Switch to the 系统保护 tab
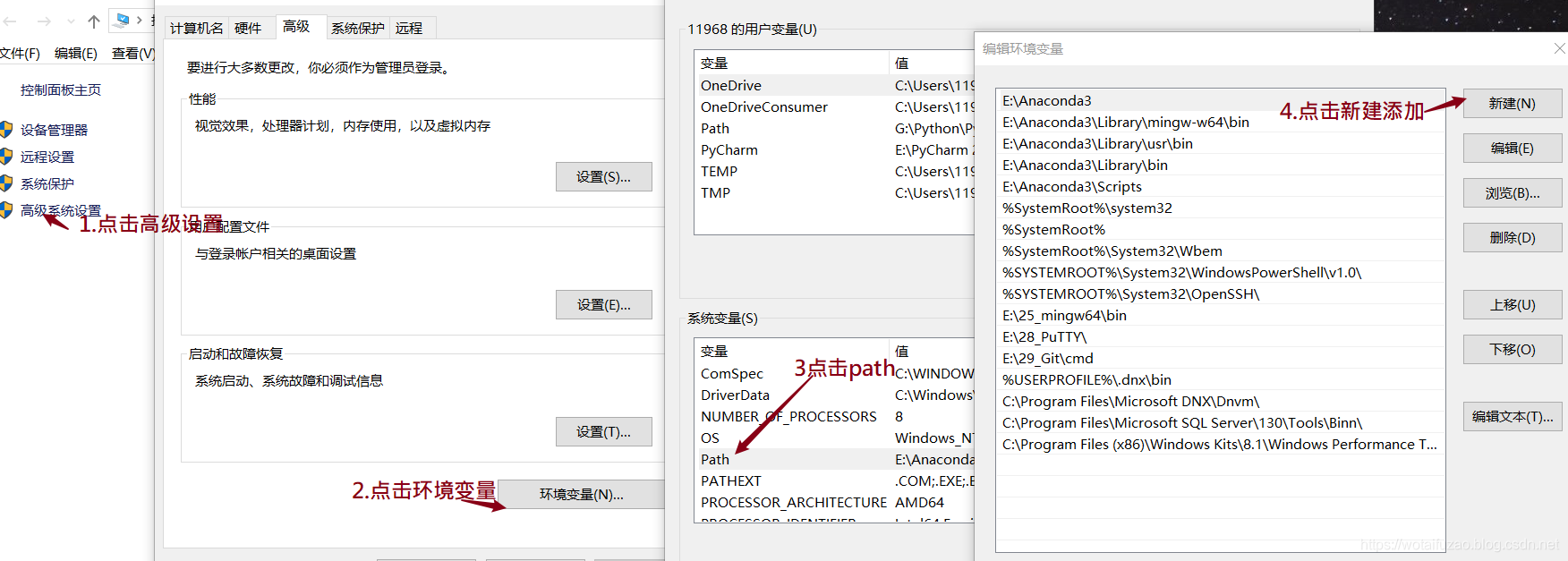The height and width of the screenshot is (561, 1568). point(358,28)
